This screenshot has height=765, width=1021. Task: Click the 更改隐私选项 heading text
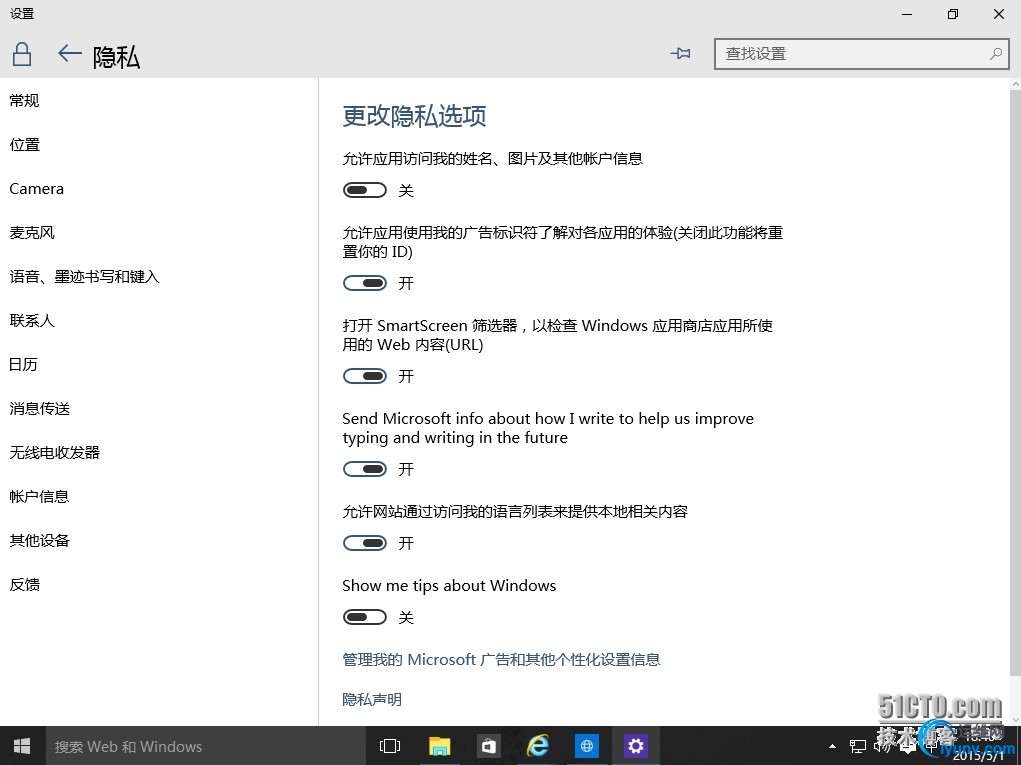(x=414, y=116)
